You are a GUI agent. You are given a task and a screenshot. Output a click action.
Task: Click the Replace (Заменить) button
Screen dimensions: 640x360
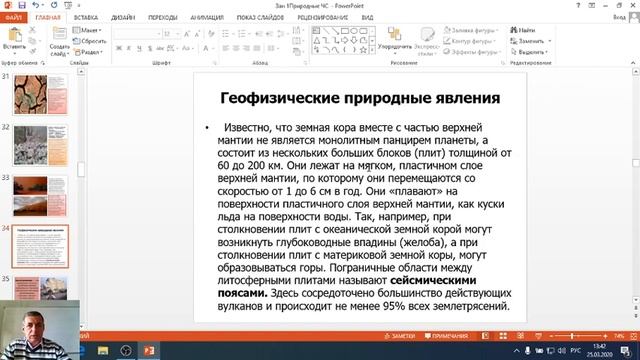coord(531,41)
